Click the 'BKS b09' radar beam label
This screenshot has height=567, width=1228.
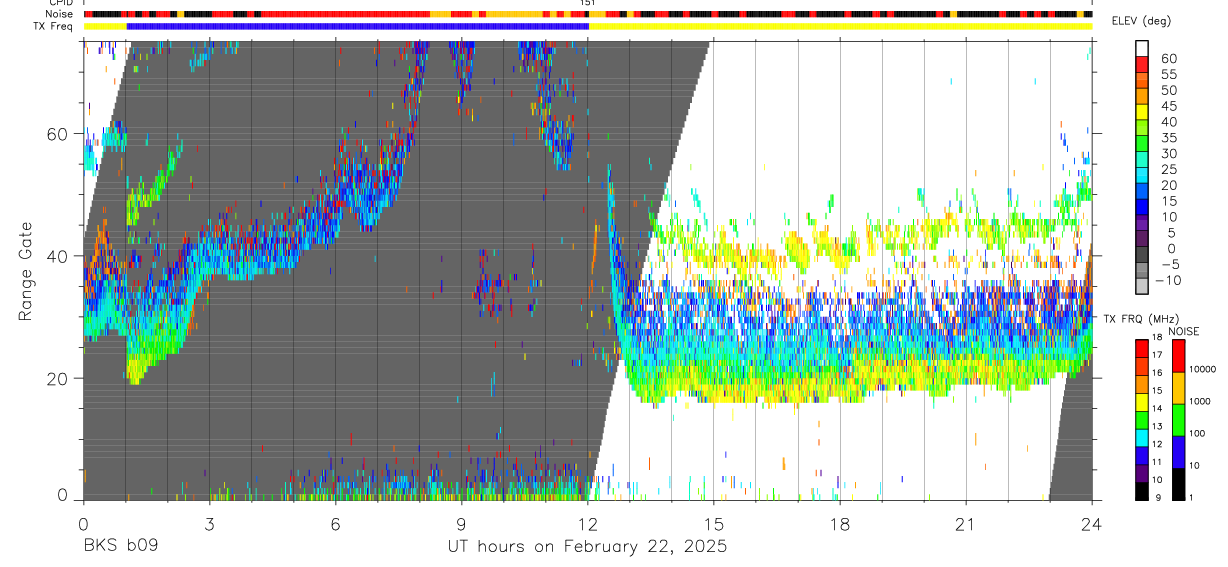(120, 547)
